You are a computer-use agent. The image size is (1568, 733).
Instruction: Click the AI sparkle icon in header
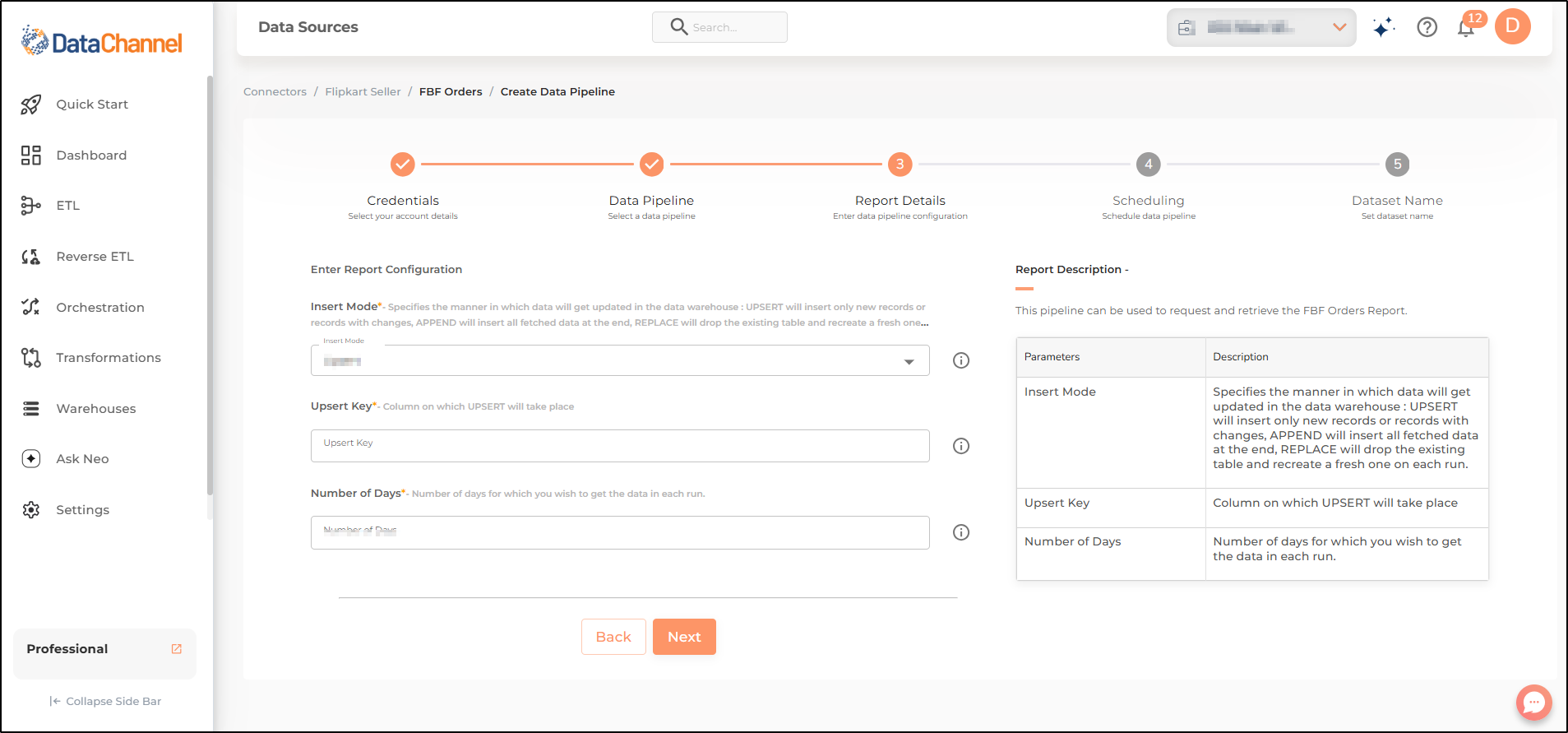[x=1384, y=27]
